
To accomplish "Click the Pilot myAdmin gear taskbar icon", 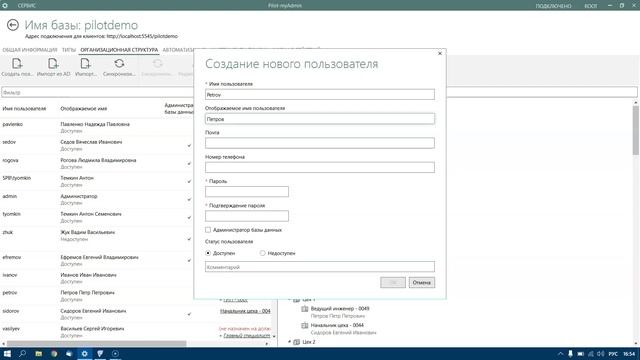I will pos(84,353).
